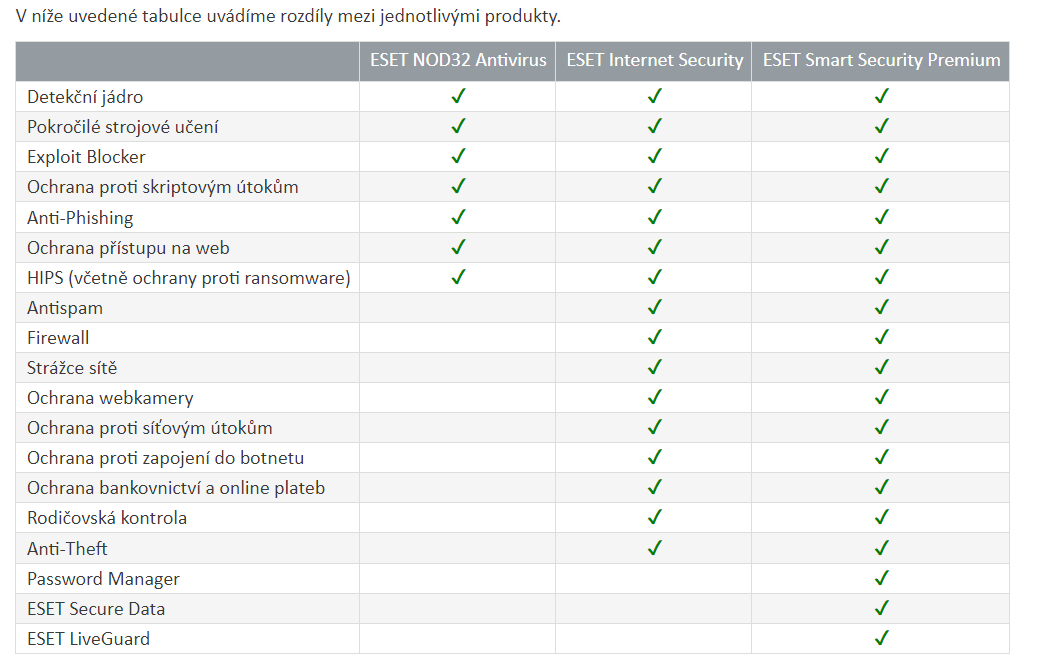This screenshot has height=659, width=1060.
Task: Select the ESET Internet Security column header
Action: click(x=654, y=61)
